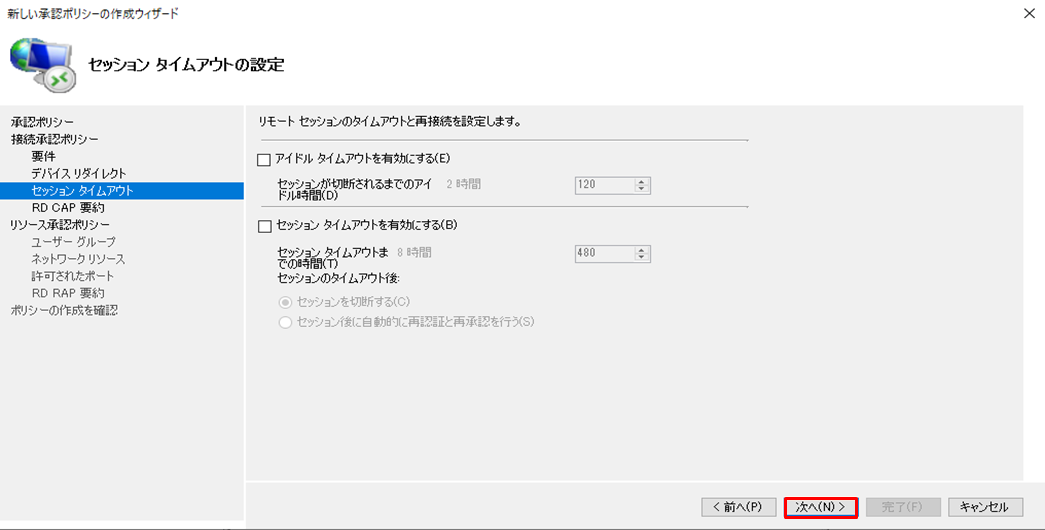Decrease session timeout with the 480 spinner down arrow
This screenshot has width=1045, height=530.
(x=642, y=258)
